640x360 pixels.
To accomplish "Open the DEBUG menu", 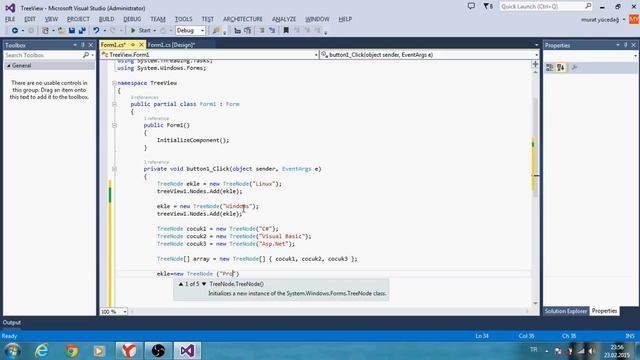I will [132, 19].
